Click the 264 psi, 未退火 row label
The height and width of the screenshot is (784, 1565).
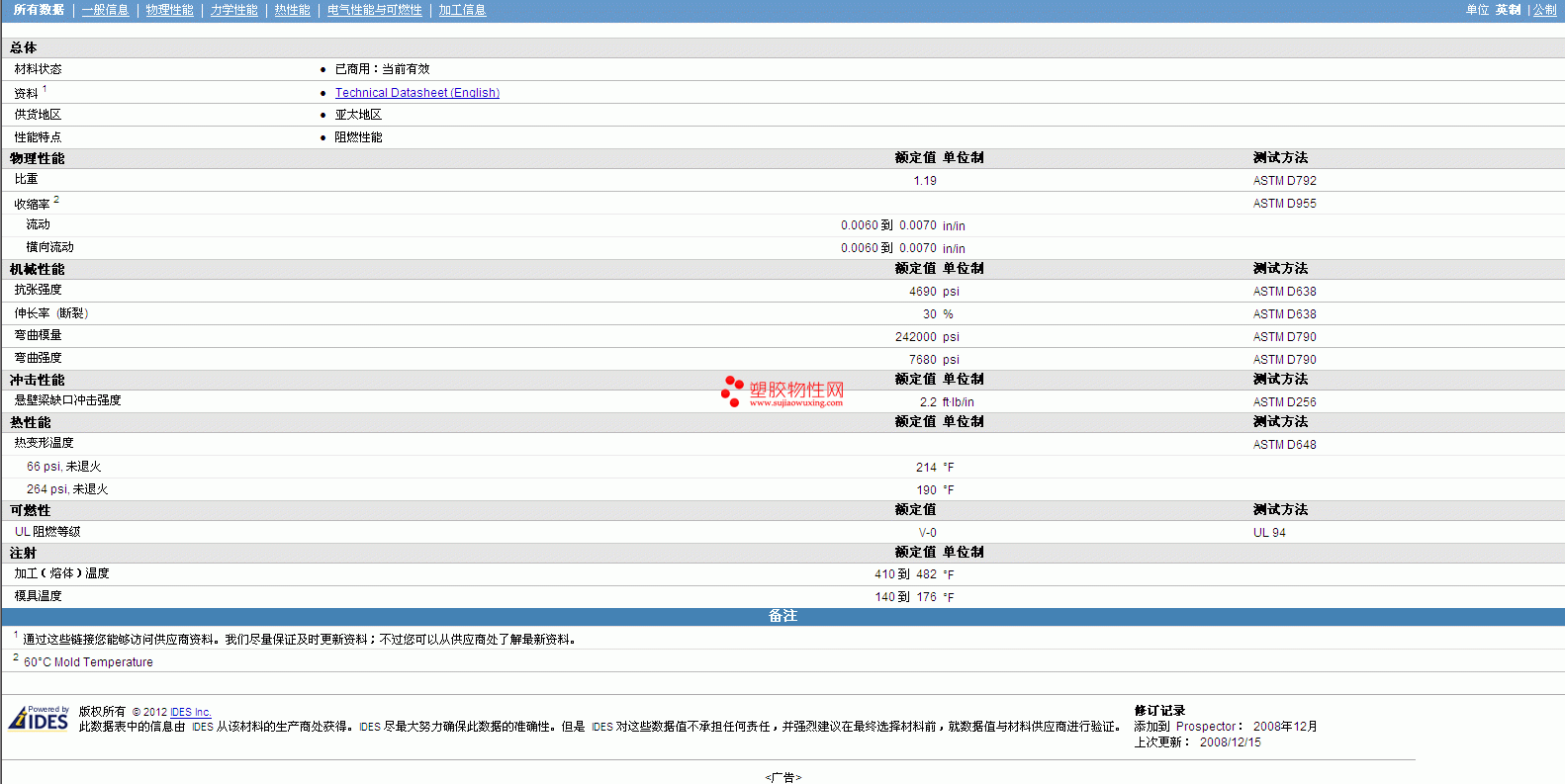coord(67,489)
